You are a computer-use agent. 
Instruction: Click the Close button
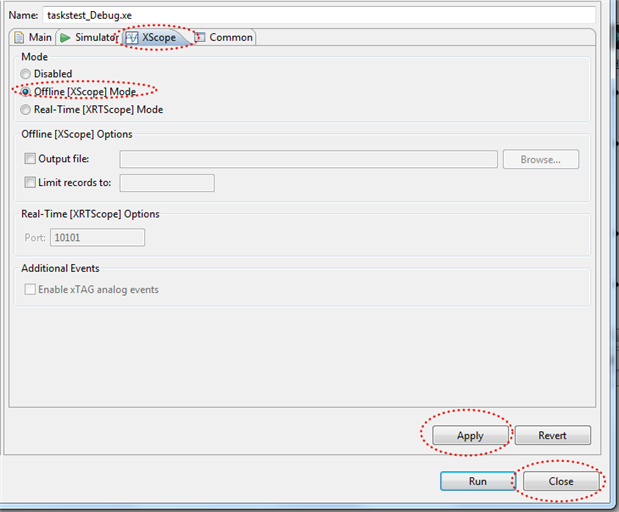(x=561, y=481)
